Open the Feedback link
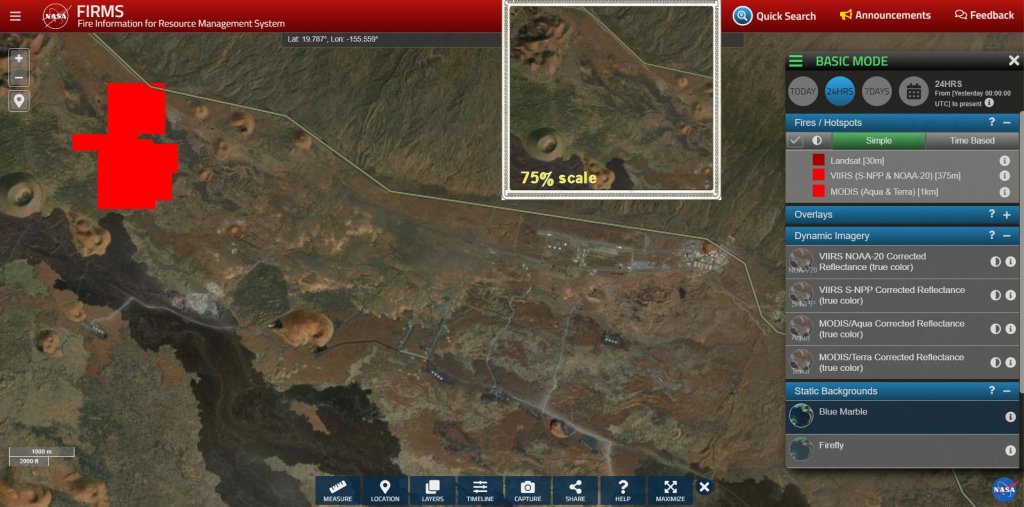The image size is (1024, 507). pos(984,16)
